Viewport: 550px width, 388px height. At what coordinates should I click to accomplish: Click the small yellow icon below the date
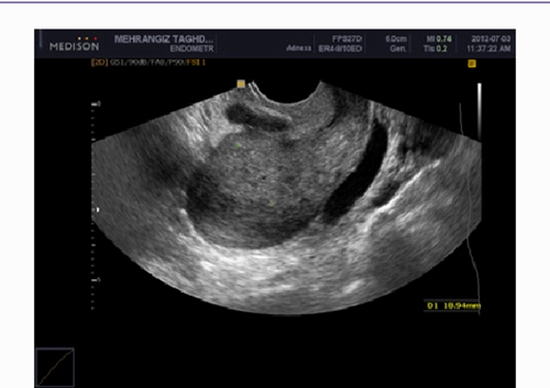[472, 63]
